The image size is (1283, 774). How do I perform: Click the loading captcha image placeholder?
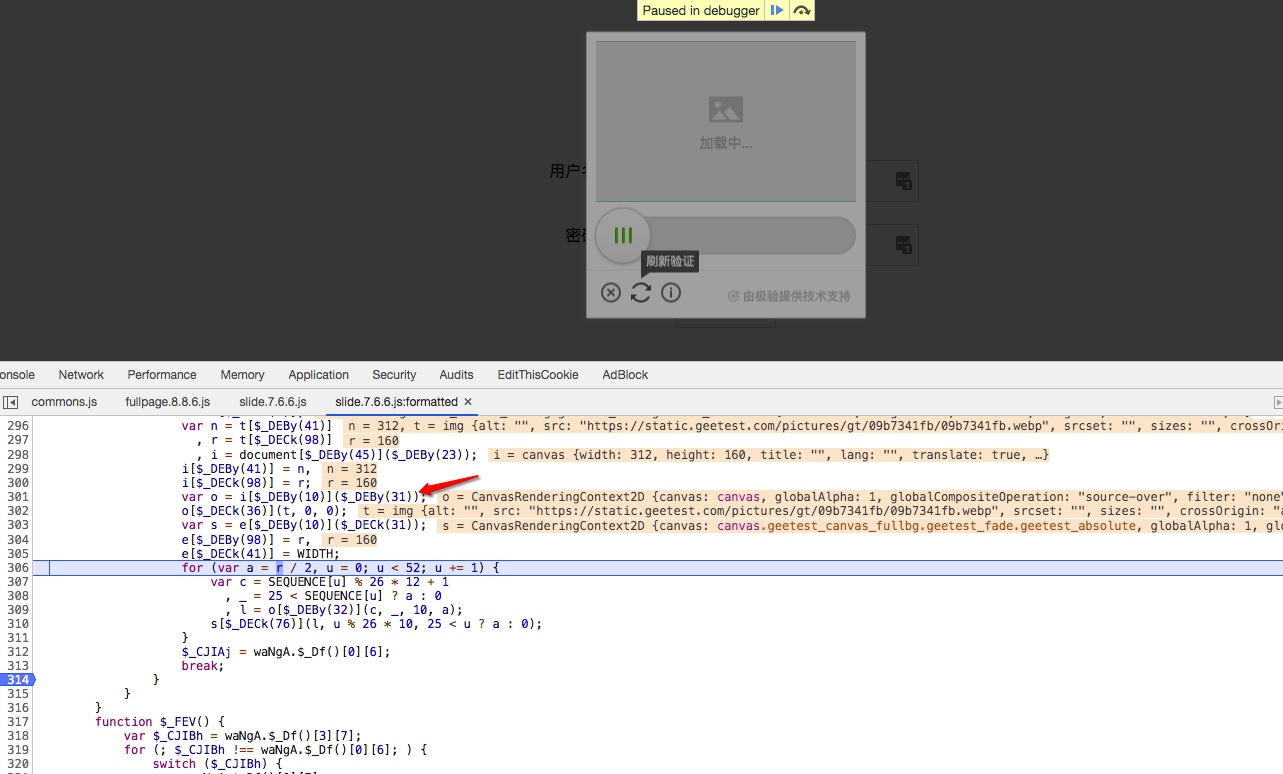click(725, 121)
